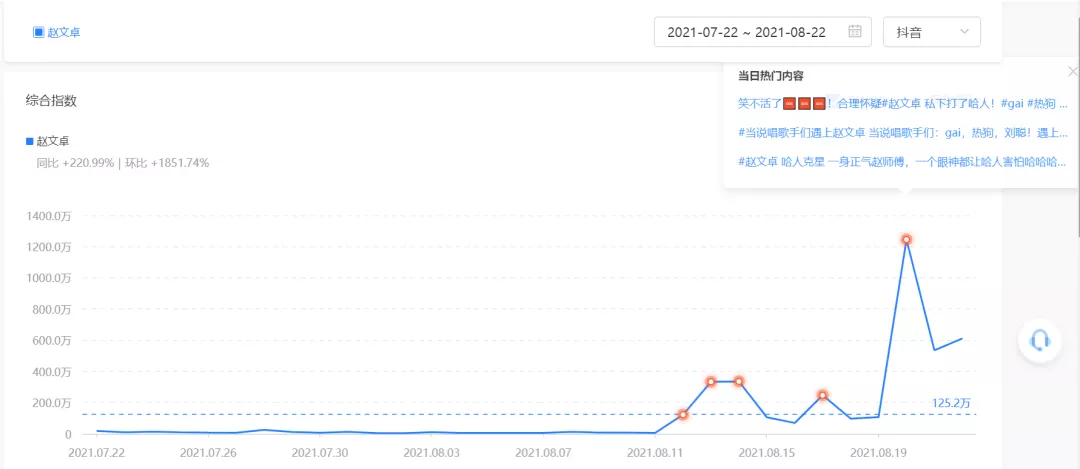Click the first red marker on the average line
The height and width of the screenshot is (469, 1080).
(683, 415)
